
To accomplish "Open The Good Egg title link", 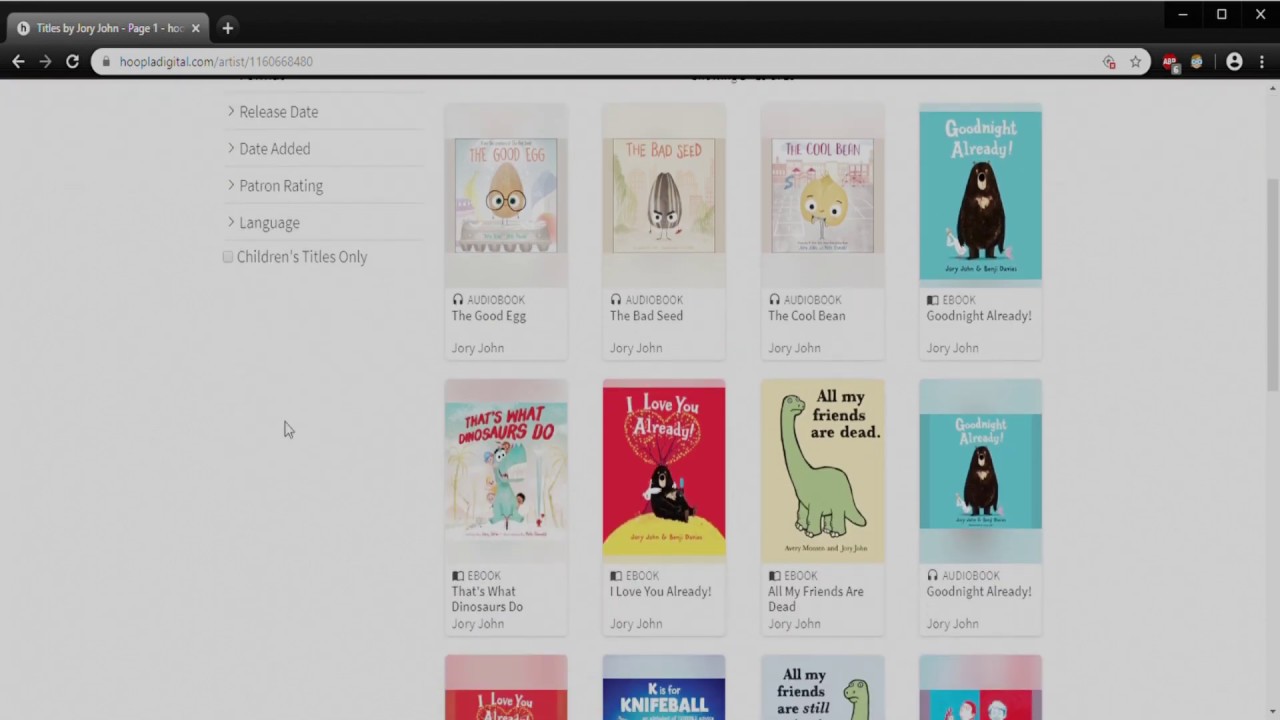I will 489,316.
